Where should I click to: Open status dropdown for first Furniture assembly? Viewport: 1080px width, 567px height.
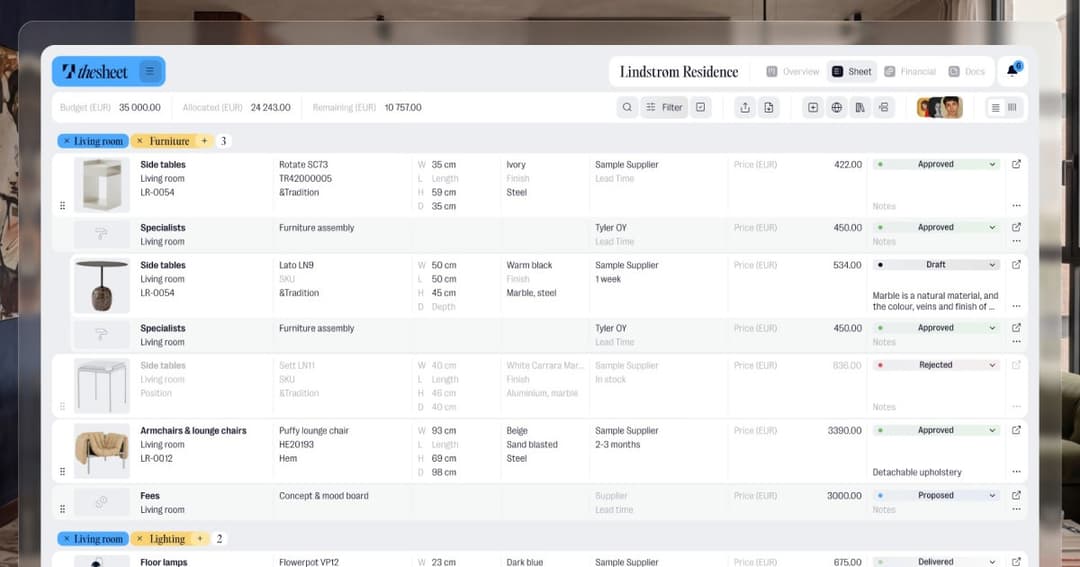point(936,227)
